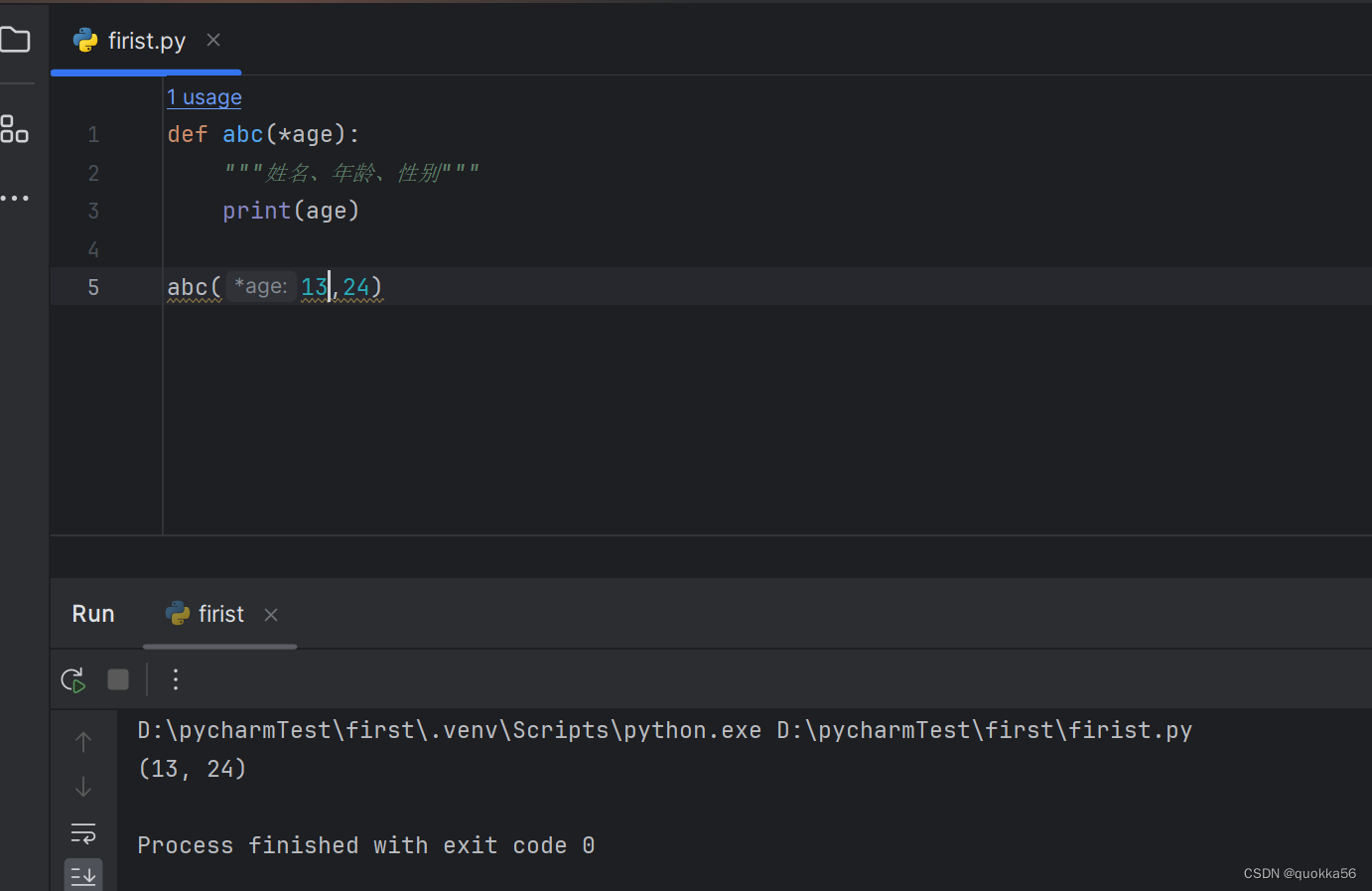Viewport: 1372px width, 891px height.
Task: Toggle soft-wrap in Run console
Action: 83,832
